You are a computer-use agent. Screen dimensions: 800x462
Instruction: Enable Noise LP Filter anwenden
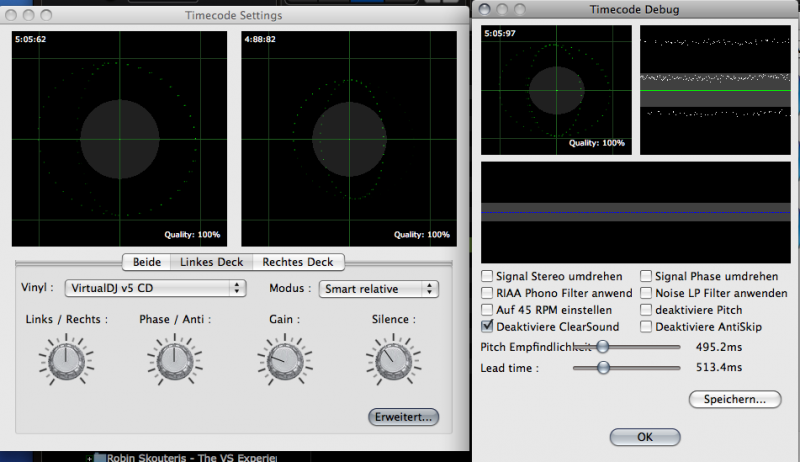point(646,293)
